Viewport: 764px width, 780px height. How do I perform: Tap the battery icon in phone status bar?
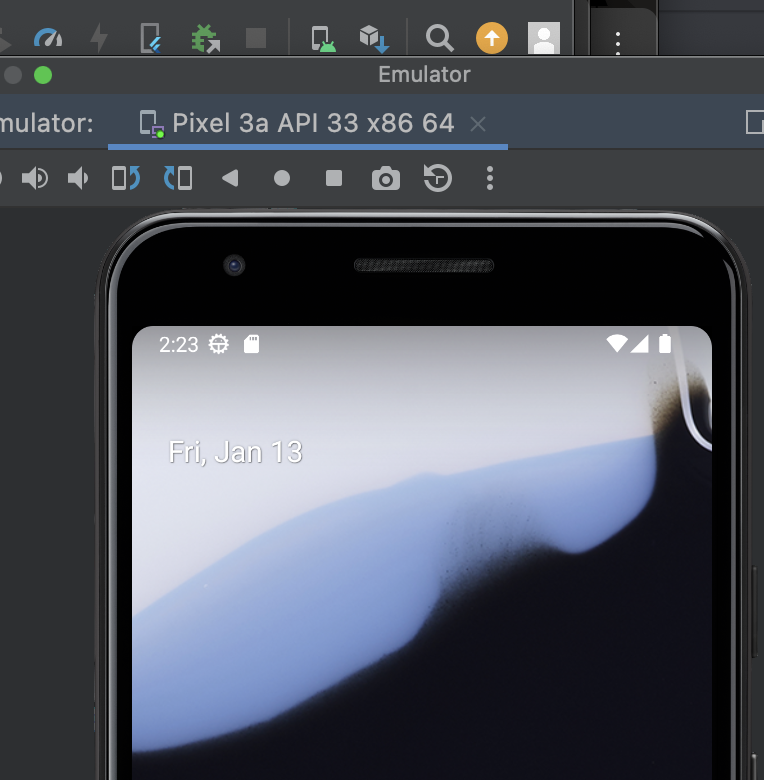665,343
